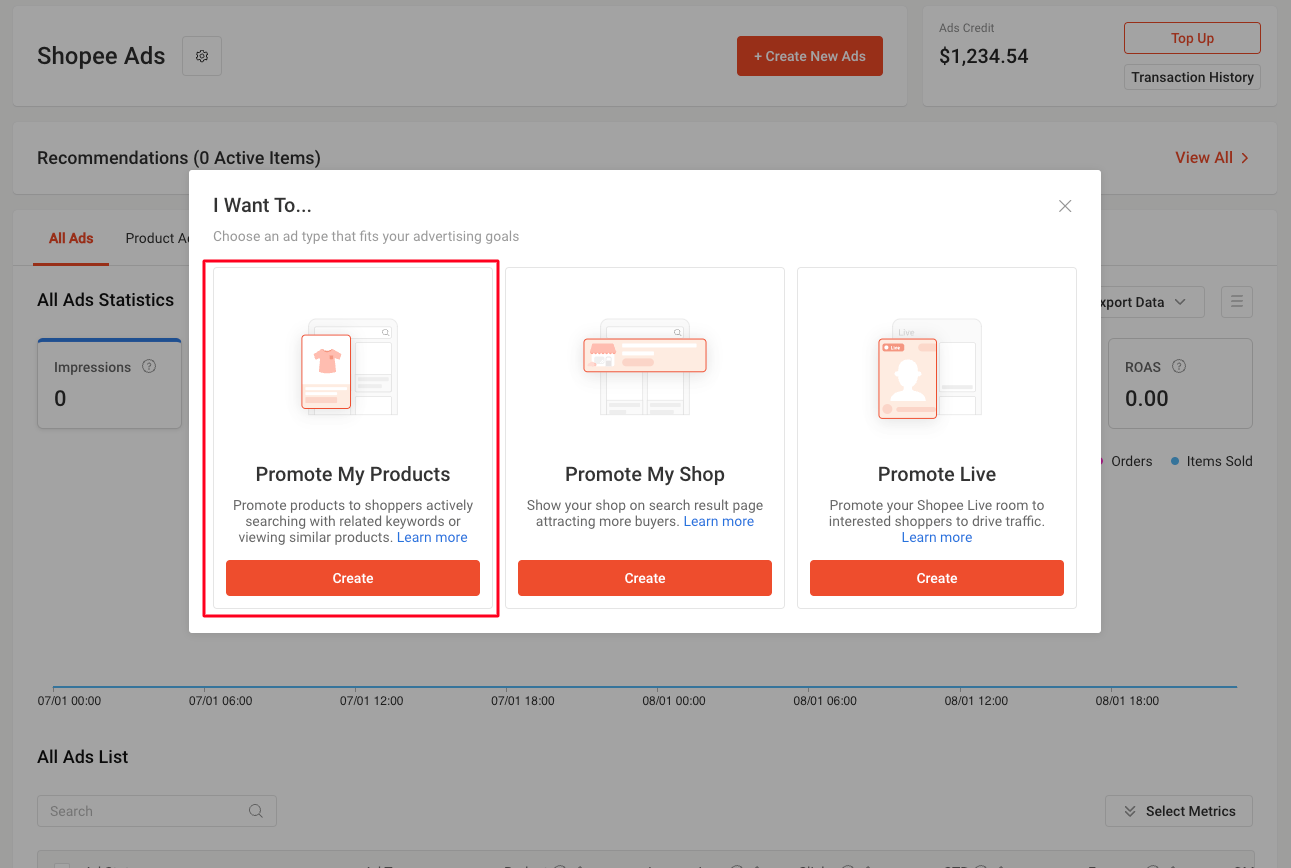Open View All recommendations
The image size is (1291, 868).
[x=1212, y=158]
